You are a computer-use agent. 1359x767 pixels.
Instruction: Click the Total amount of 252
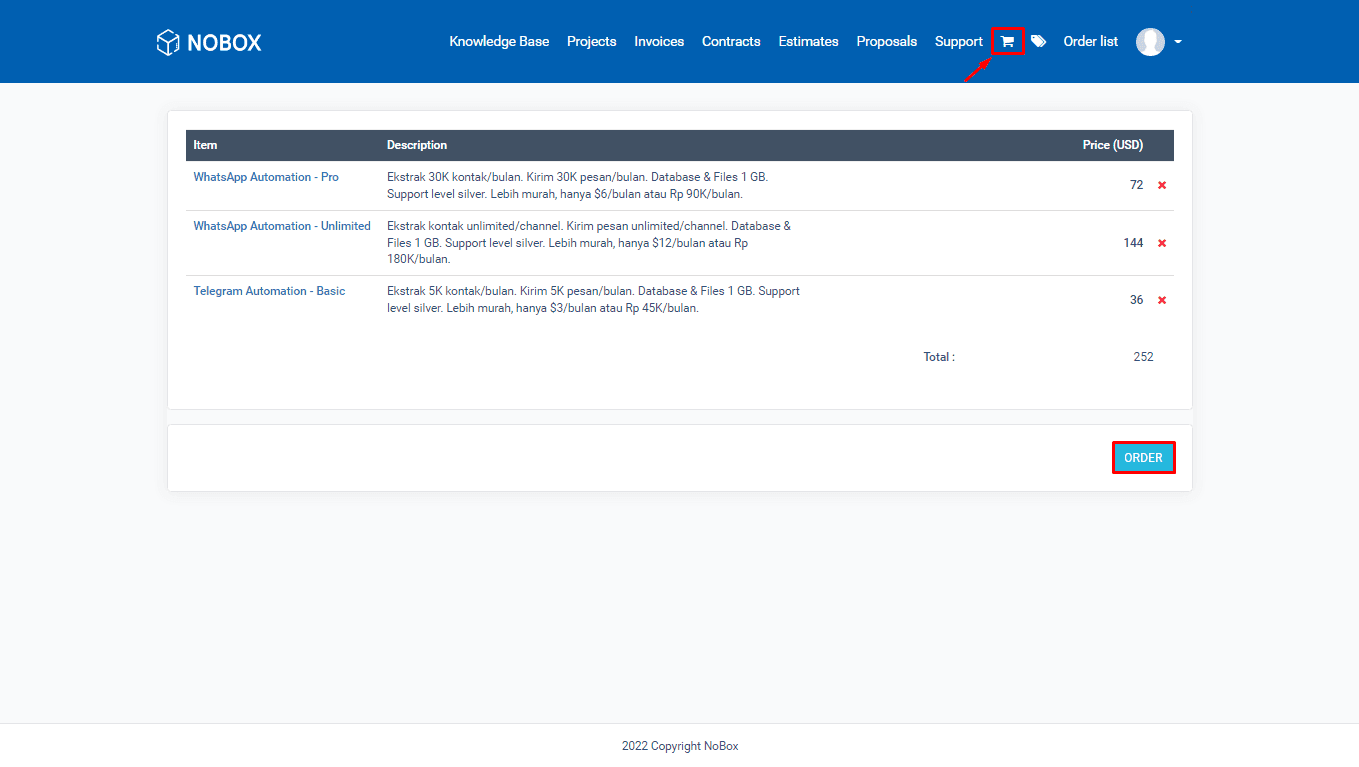[x=1143, y=356]
